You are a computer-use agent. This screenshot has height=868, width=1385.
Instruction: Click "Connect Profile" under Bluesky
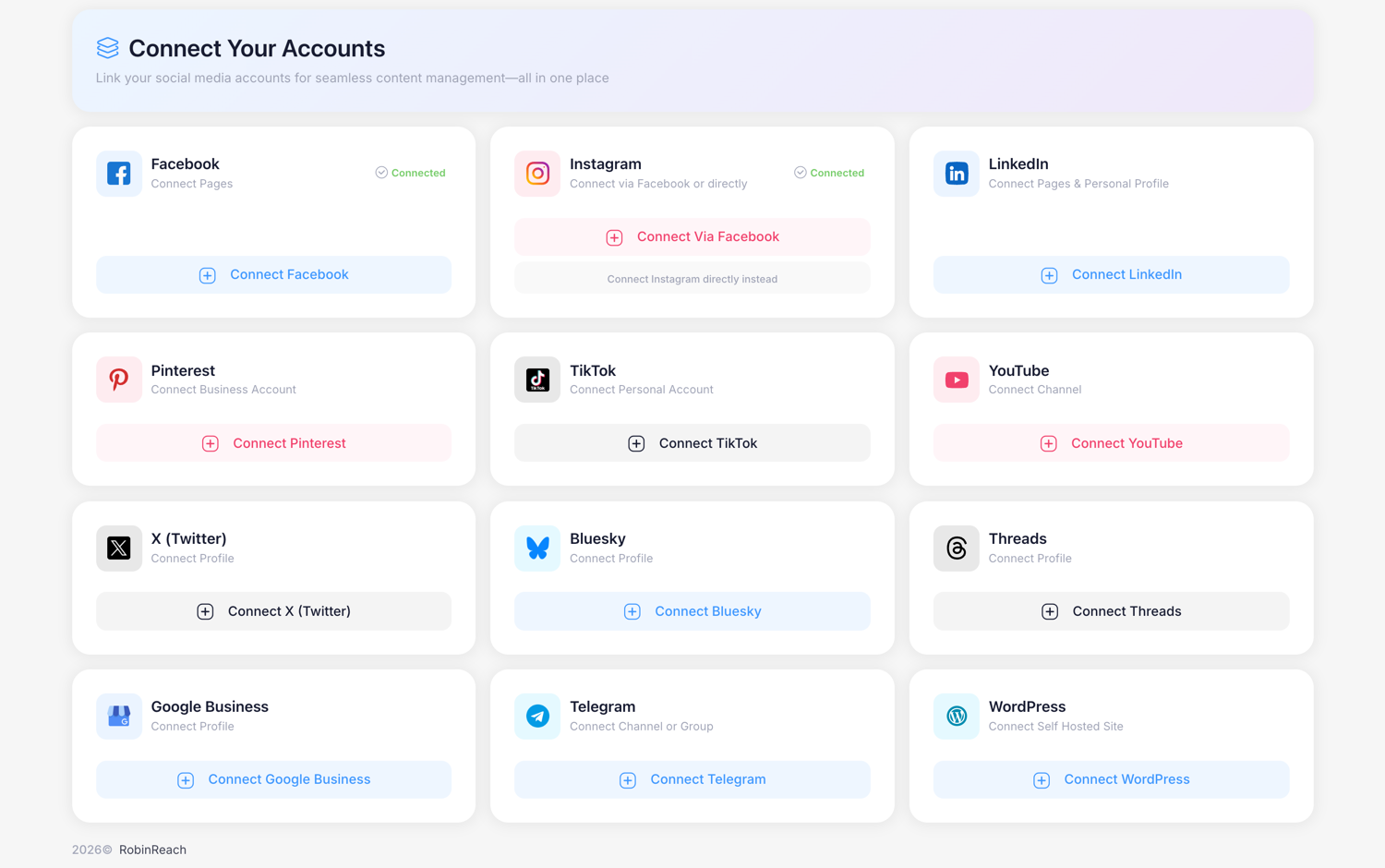click(611, 559)
